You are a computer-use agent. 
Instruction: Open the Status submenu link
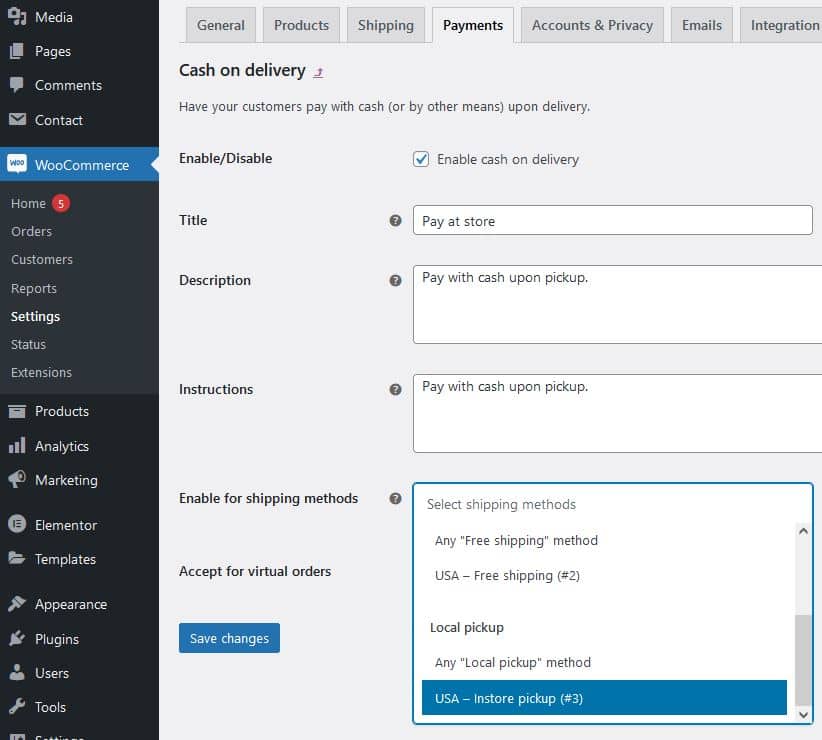pyautogui.click(x=28, y=344)
